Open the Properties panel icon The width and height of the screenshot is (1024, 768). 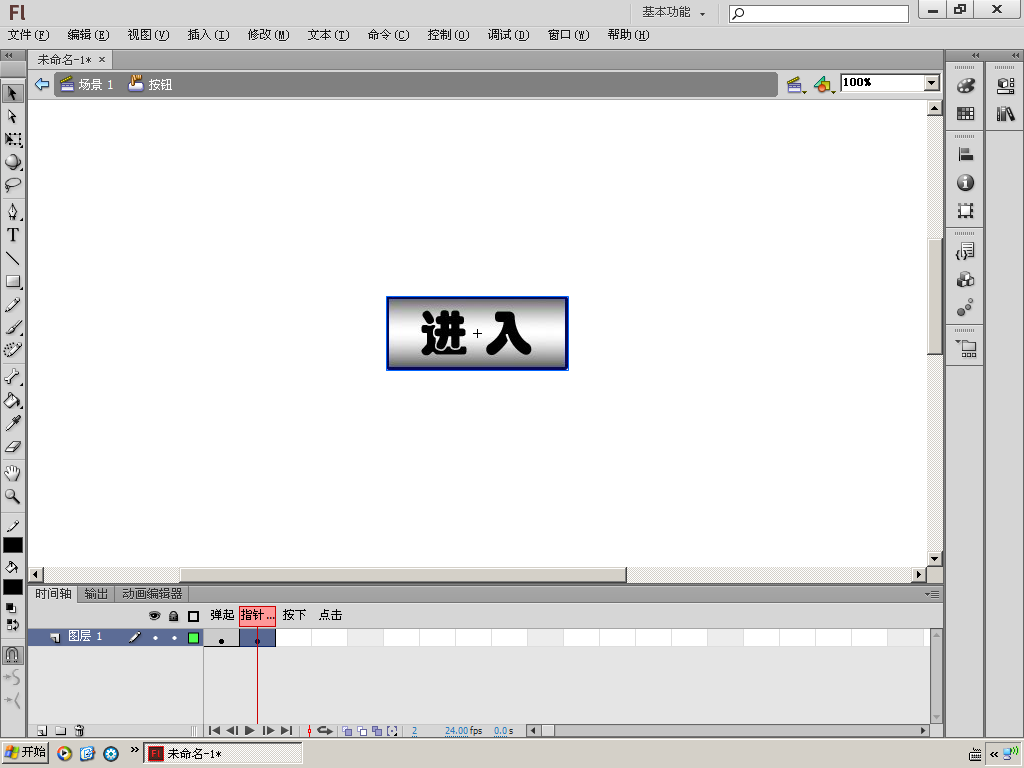coord(1005,86)
